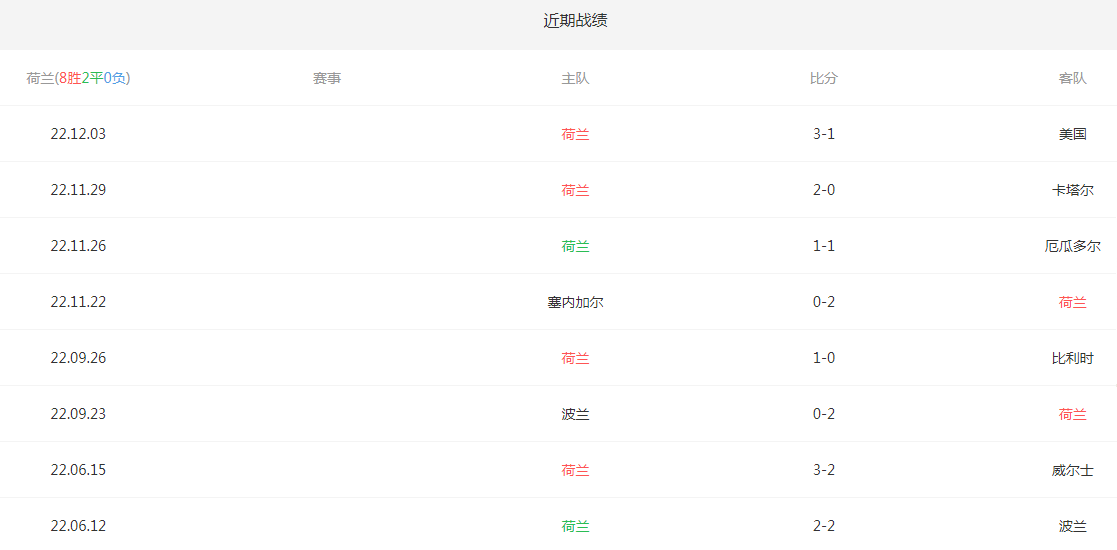Click home team 波兰 in the 22.09.23 row
This screenshot has height=550, width=1117.
coord(575,414)
